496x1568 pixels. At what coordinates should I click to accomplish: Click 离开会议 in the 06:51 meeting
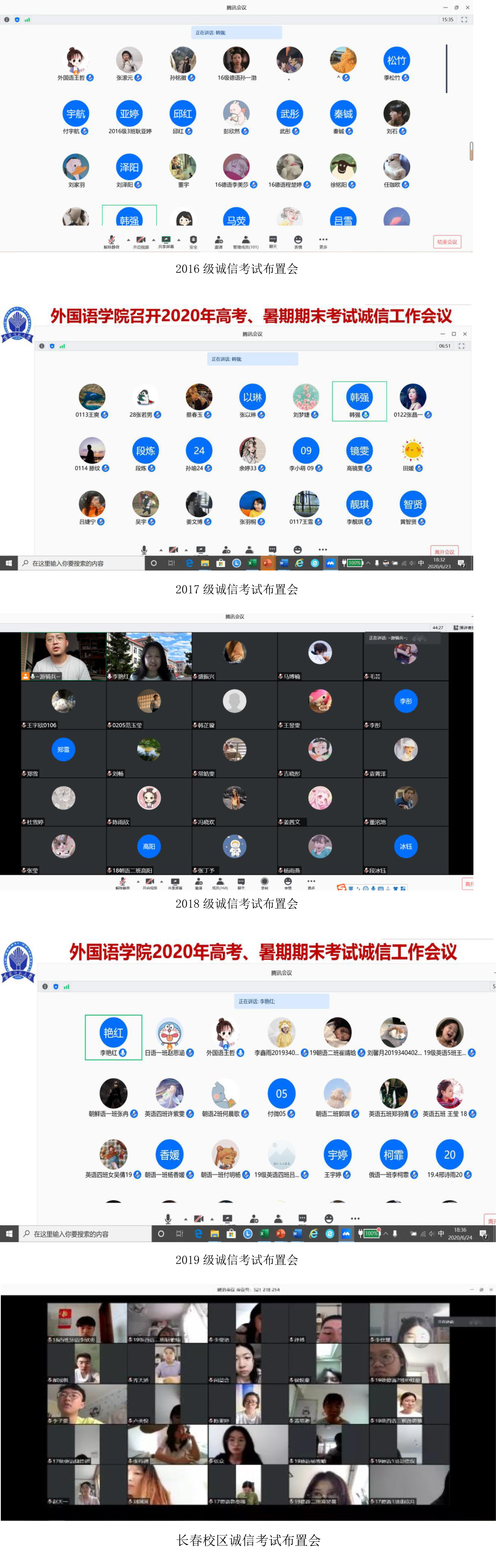click(x=444, y=551)
